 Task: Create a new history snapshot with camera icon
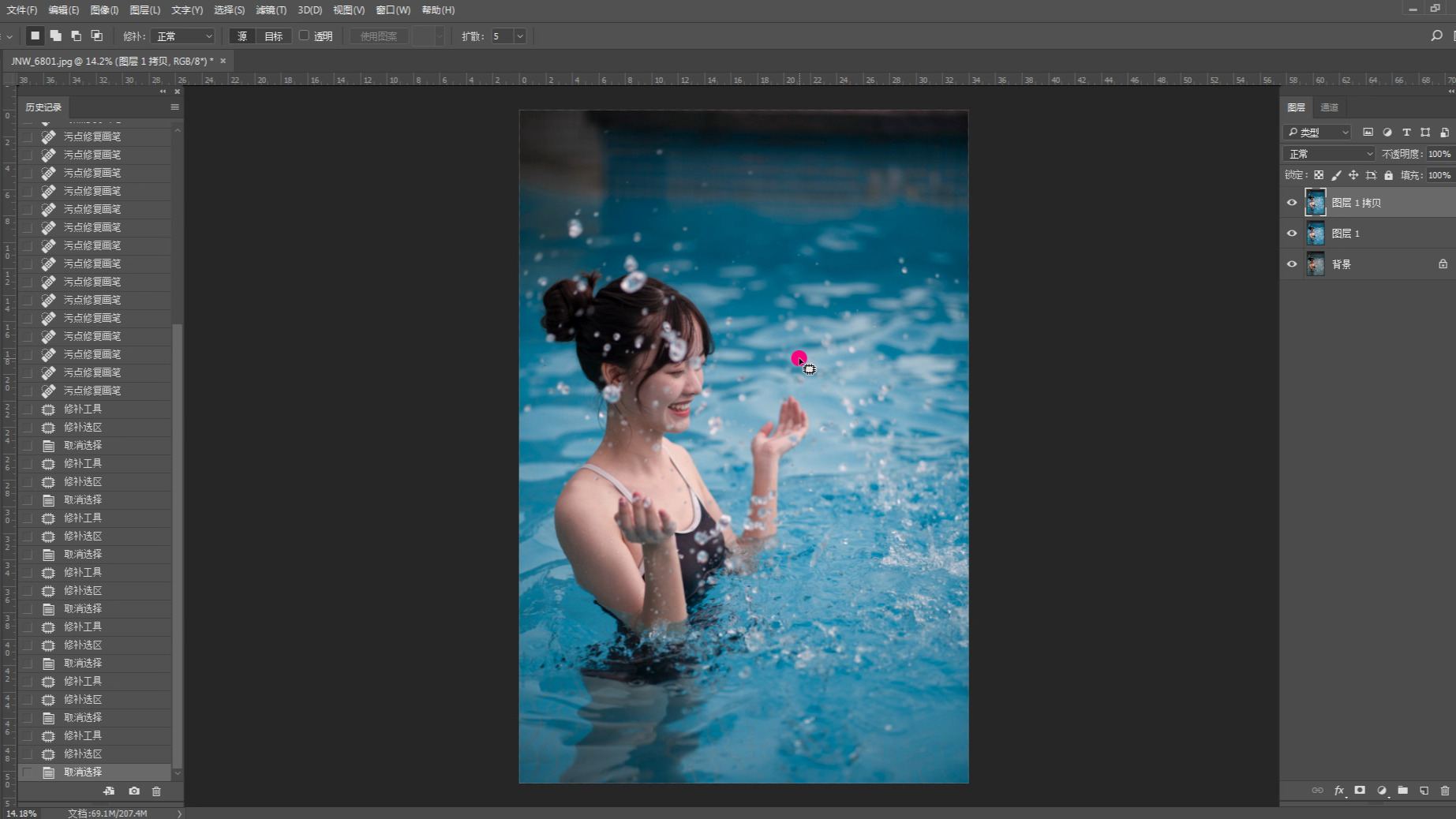pyautogui.click(x=134, y=791)
